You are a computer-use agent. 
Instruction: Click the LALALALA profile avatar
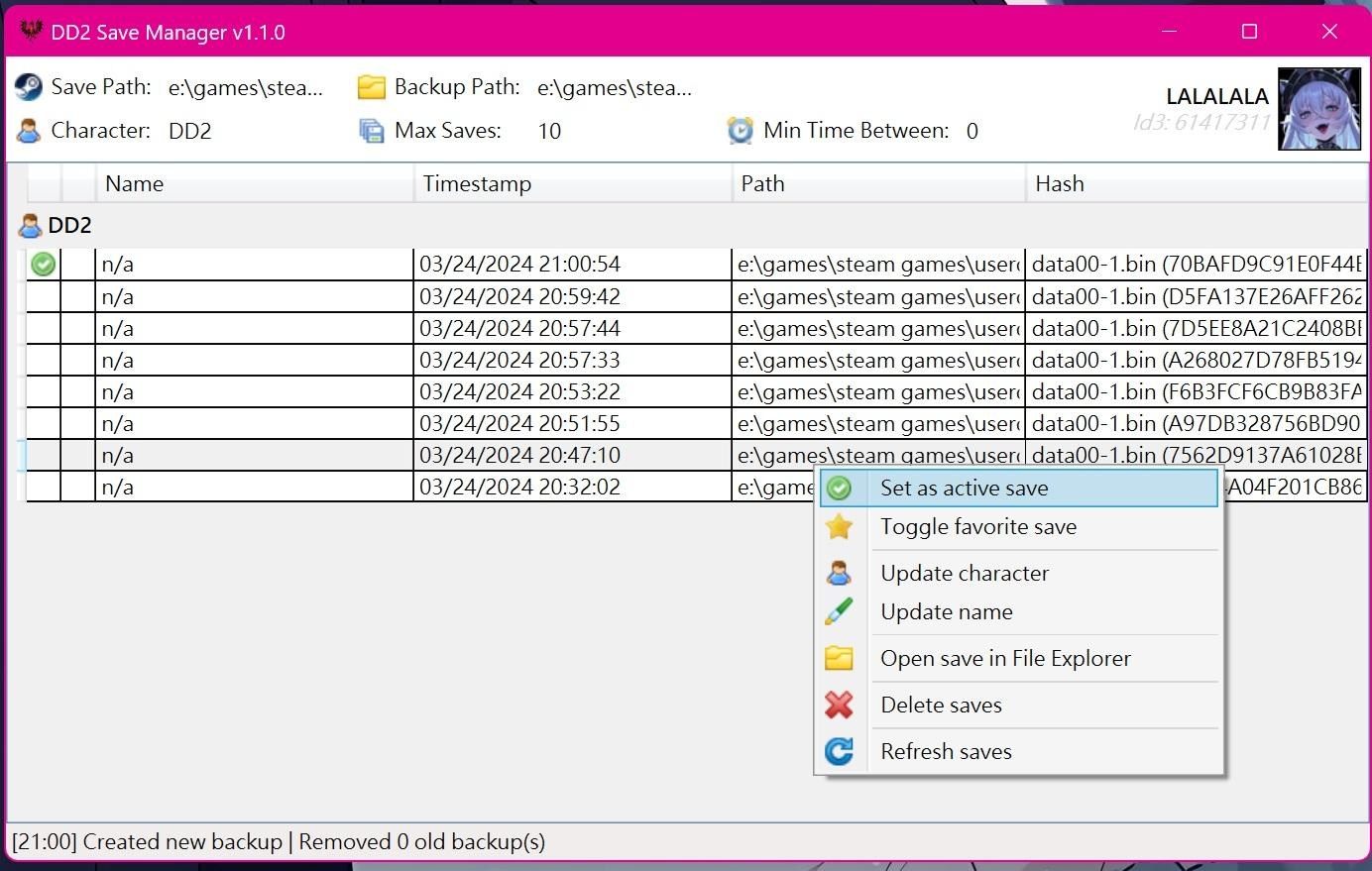(1318, 109)
